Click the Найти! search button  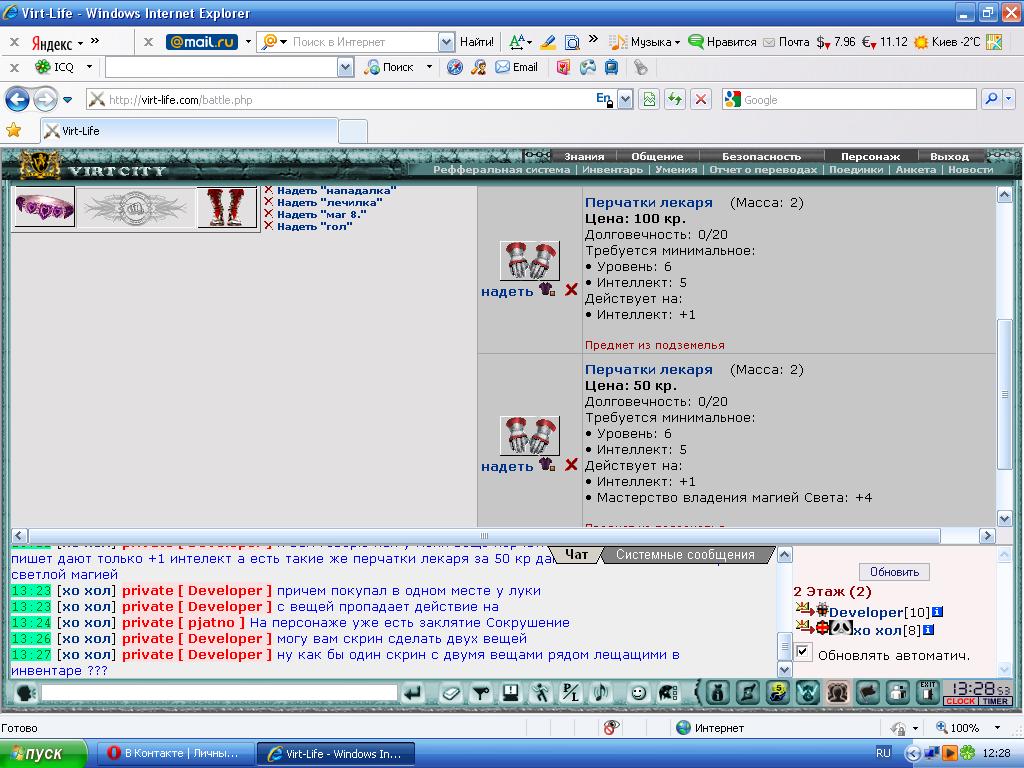point(477,42)
